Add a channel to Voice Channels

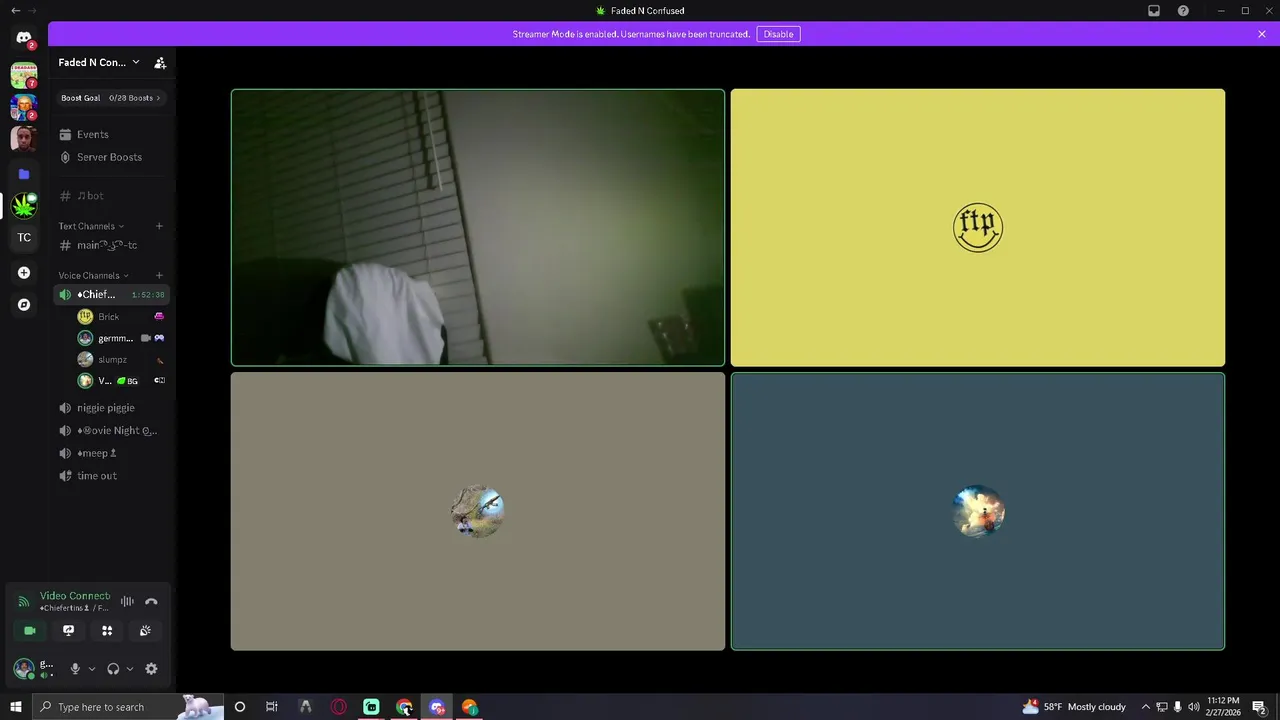(x=159, y=275)
